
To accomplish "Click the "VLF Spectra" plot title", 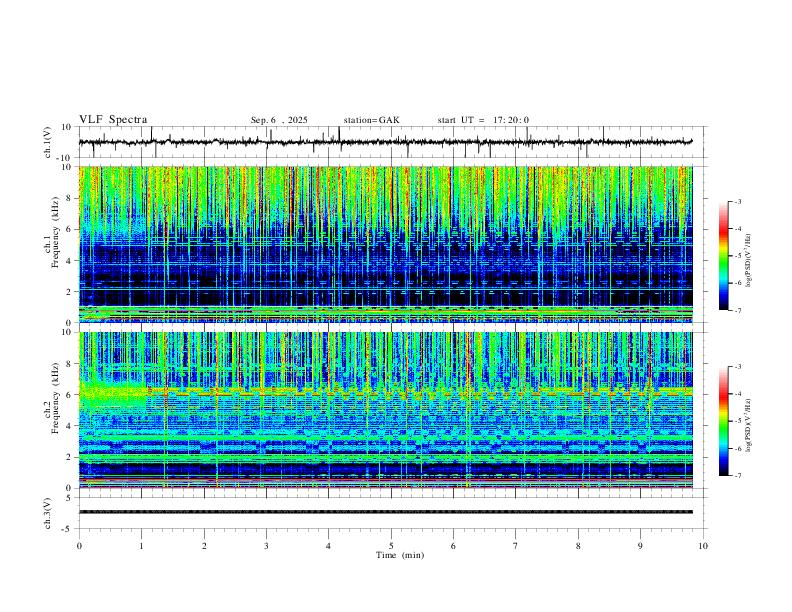I will point(113,120).
